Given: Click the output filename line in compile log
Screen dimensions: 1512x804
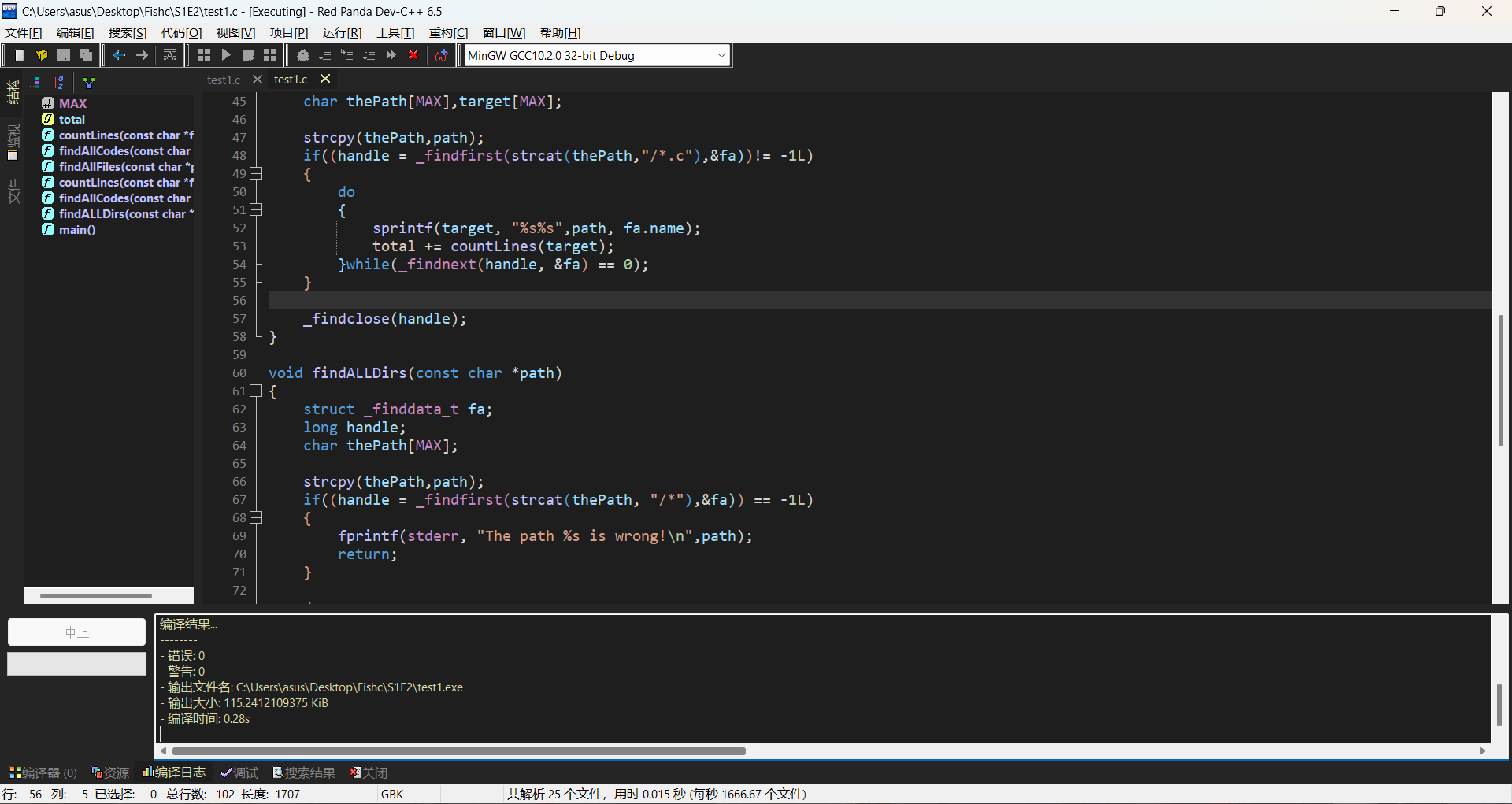Looking at the screenshot, I should pyautogui.click(x=312, y=687).
